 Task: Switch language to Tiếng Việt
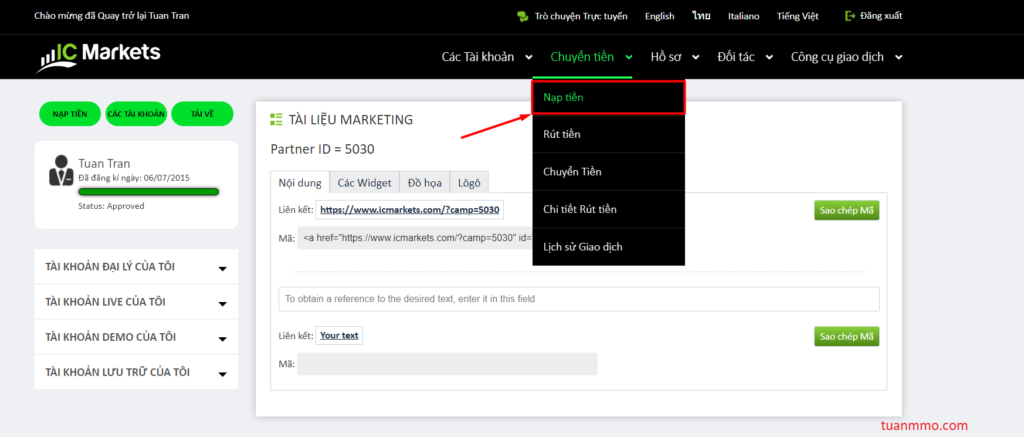(x=797, y=16)
